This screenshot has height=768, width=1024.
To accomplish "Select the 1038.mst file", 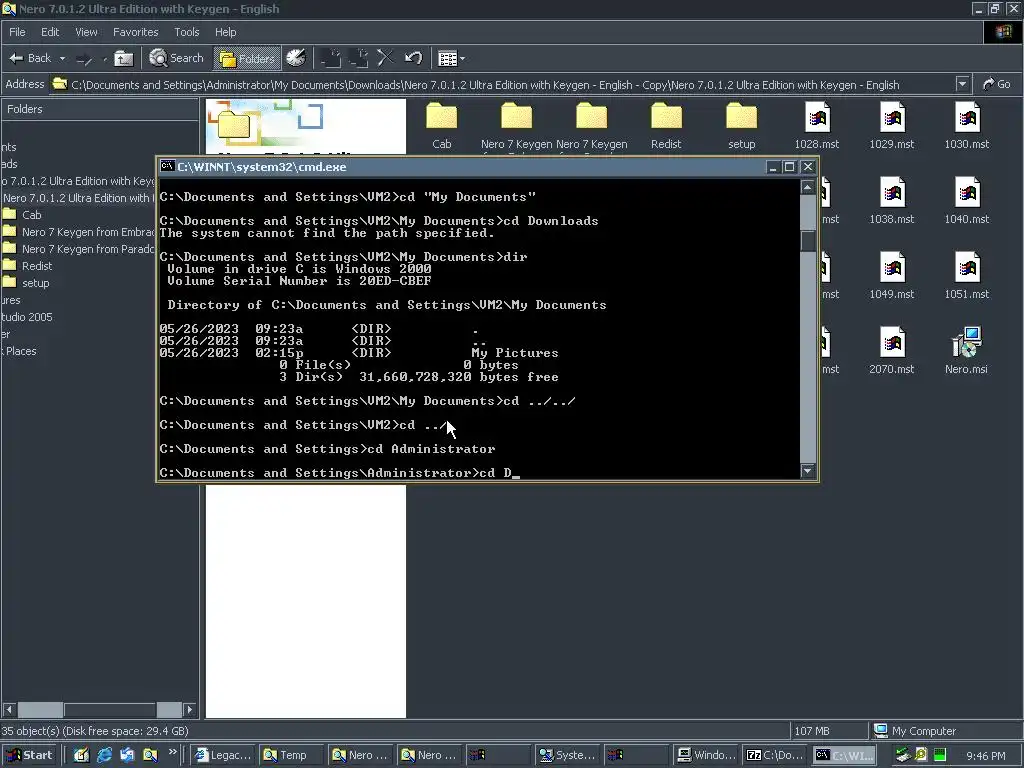I will pyautogui.click(x=891, y=200).
